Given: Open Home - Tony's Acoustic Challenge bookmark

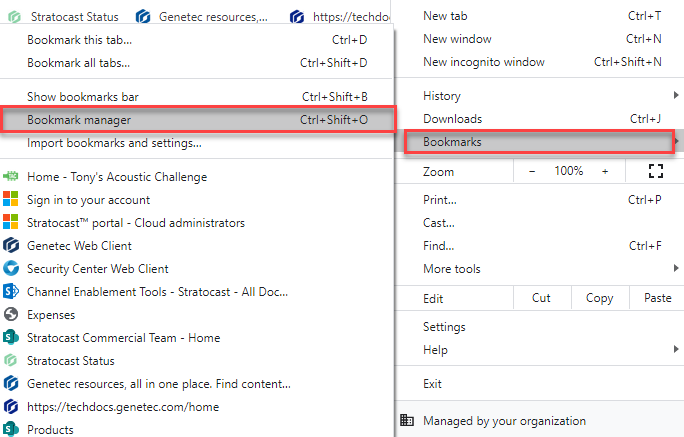Looking at the screenshot, I should (197, 177).
